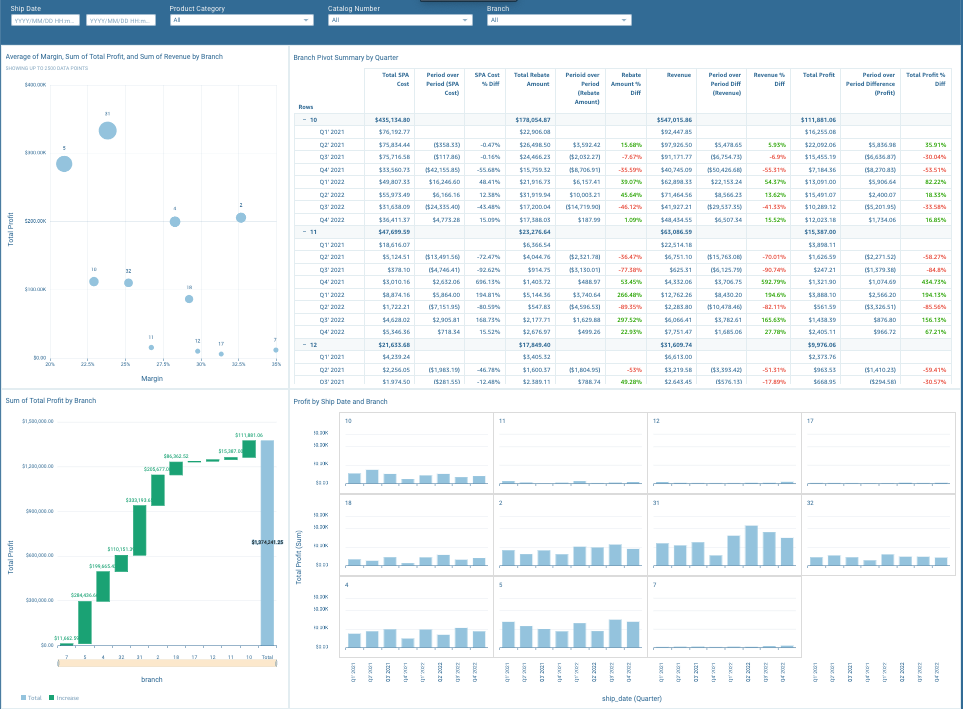Click branch 11 total SPA cost $47,699.59
This screenshot has height=709, width=963.
[394, 232]
